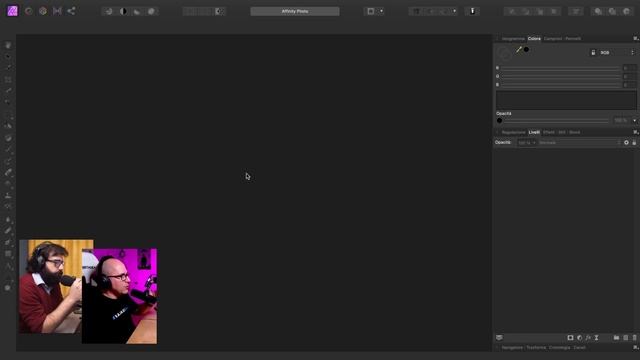640x360 pixels.
Task: Switch to the Effetti tab
Action: (549, 132)
